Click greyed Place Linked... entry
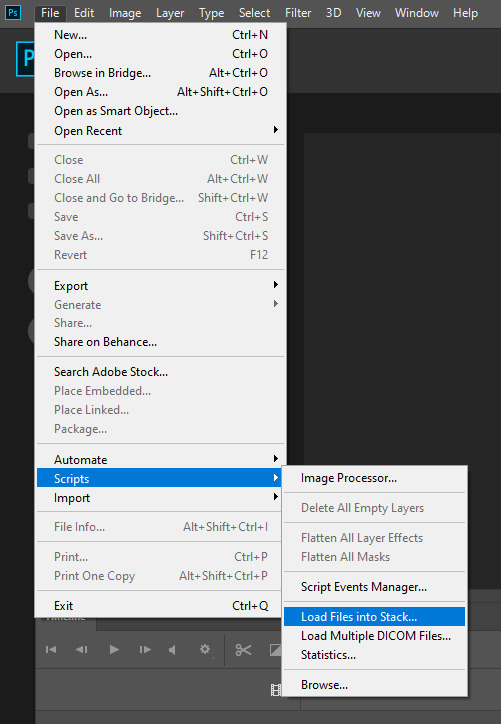501x724 pixels. (160, 410)
